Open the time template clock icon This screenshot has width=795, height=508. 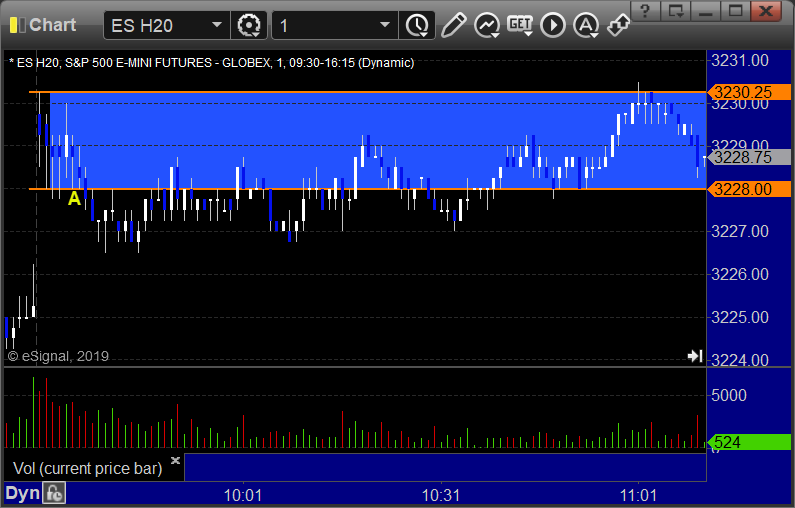coord(417,25)
